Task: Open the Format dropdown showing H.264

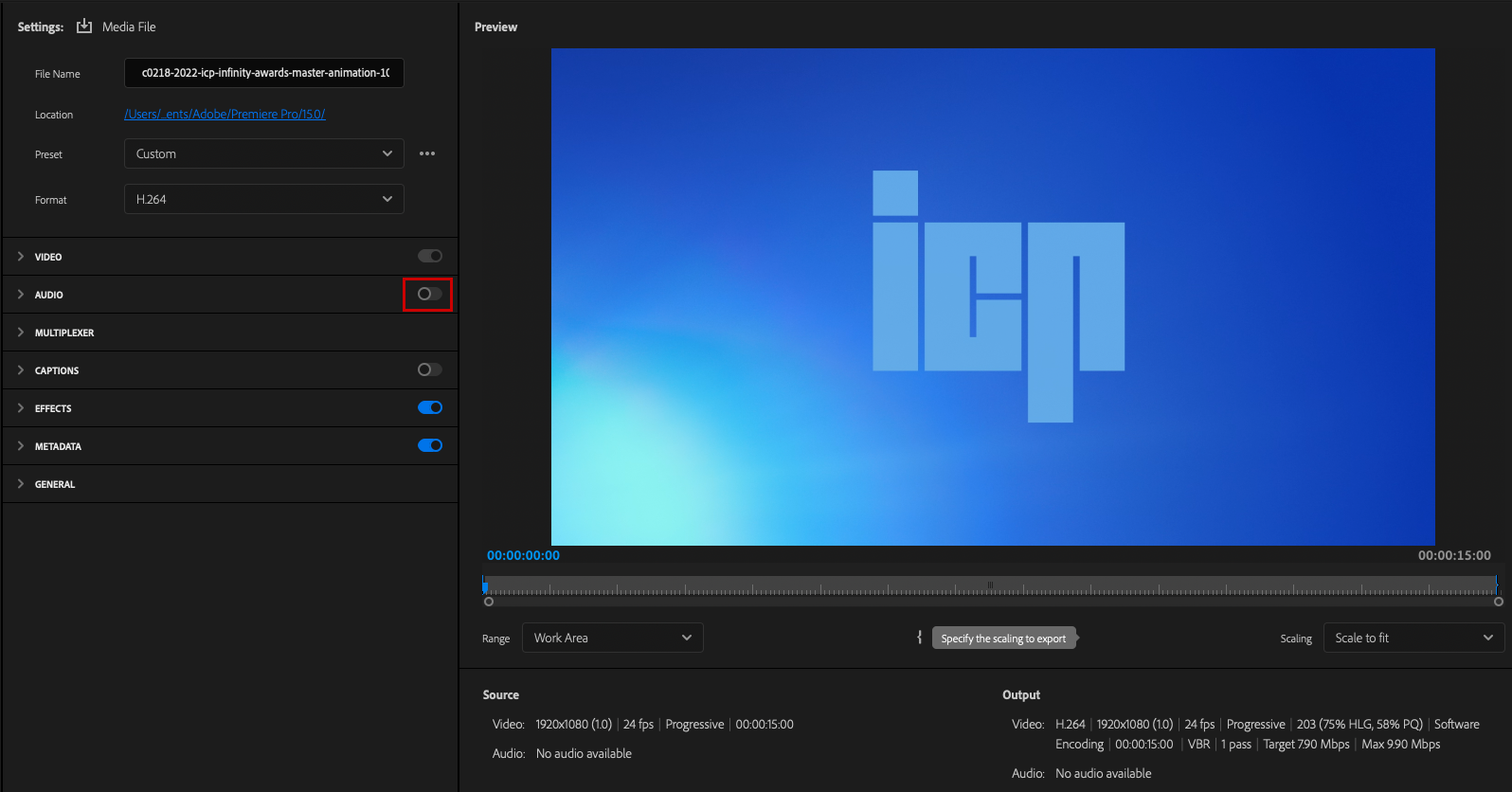Action: click(264, 199)
